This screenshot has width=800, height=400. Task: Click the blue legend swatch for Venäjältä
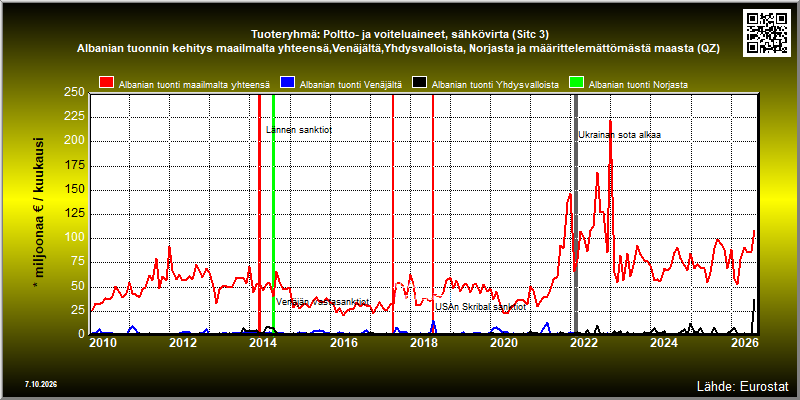[x=289, y=83]
